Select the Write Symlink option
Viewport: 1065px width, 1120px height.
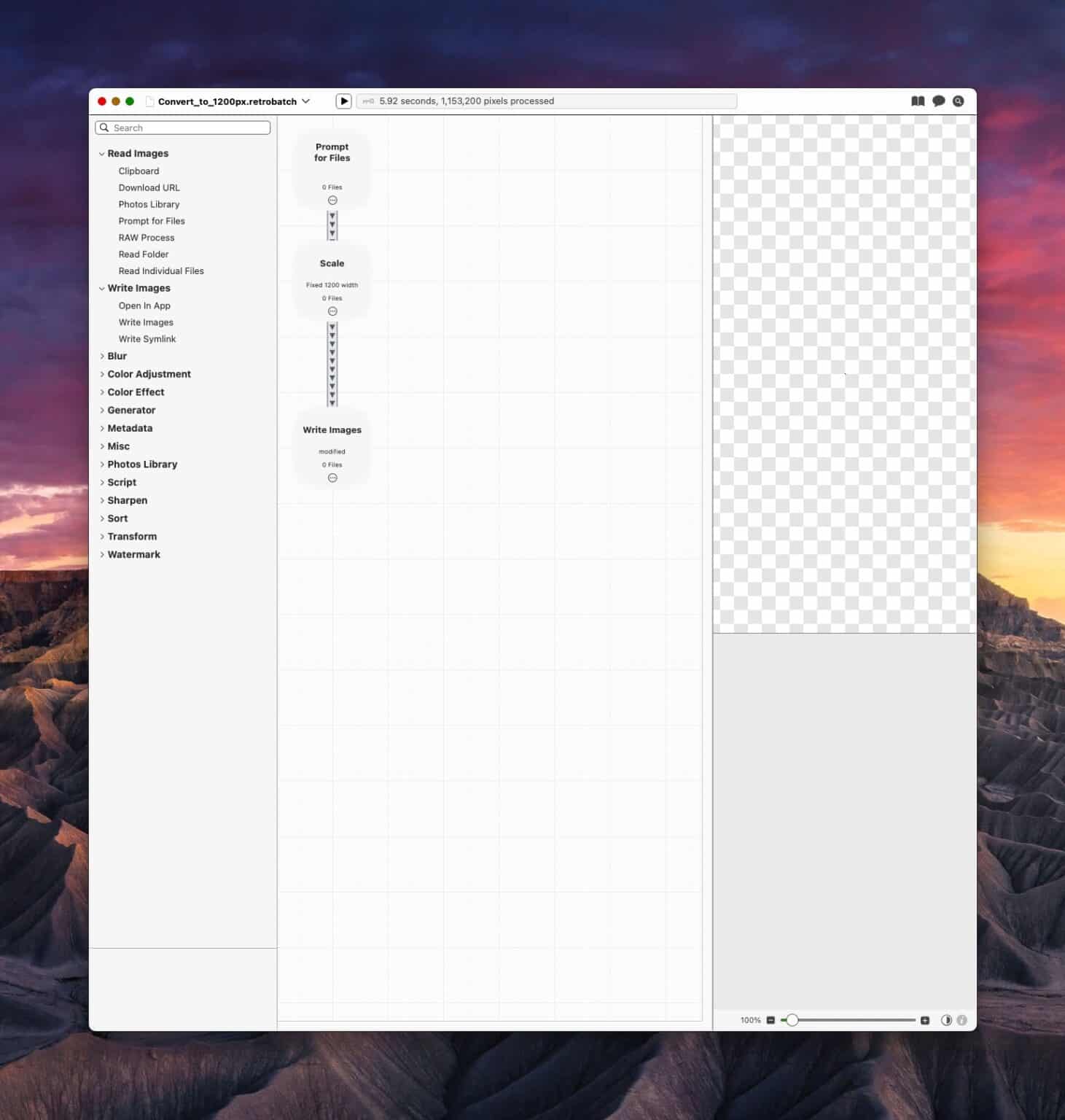point(147,338)
